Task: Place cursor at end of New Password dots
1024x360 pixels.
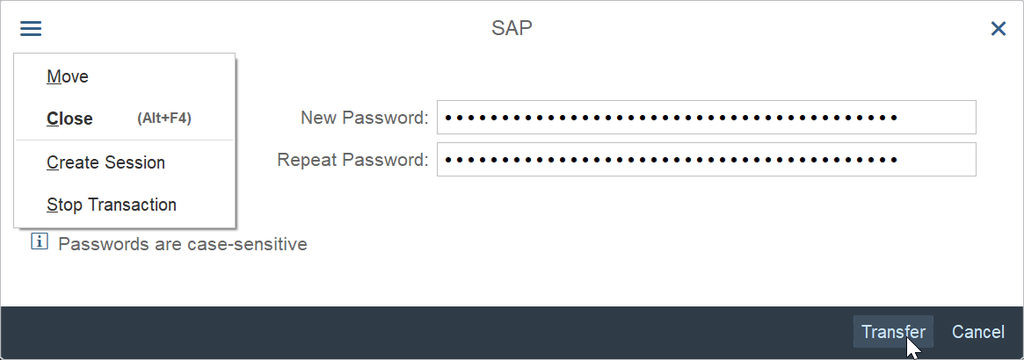Action: pos(900,118)
